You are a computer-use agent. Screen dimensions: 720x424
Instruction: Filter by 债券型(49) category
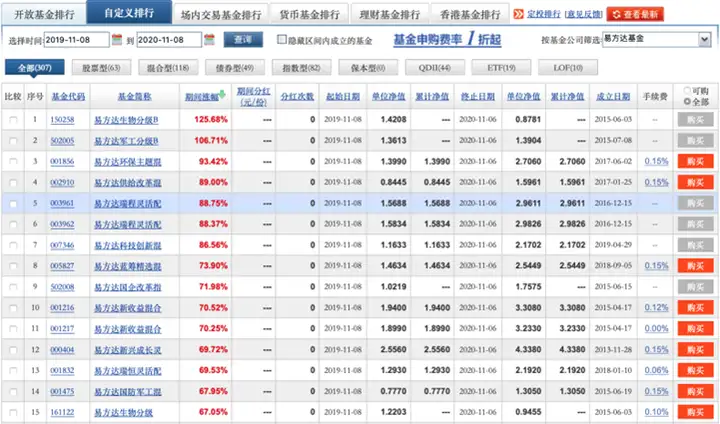(235, 68)
